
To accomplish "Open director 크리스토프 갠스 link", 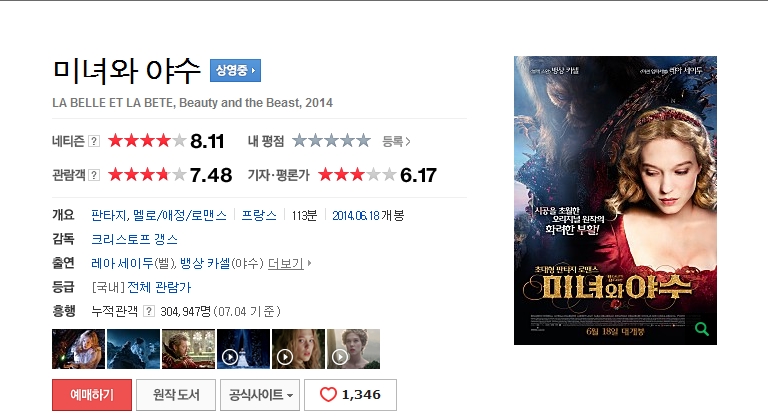I will [x=134, y=240].
